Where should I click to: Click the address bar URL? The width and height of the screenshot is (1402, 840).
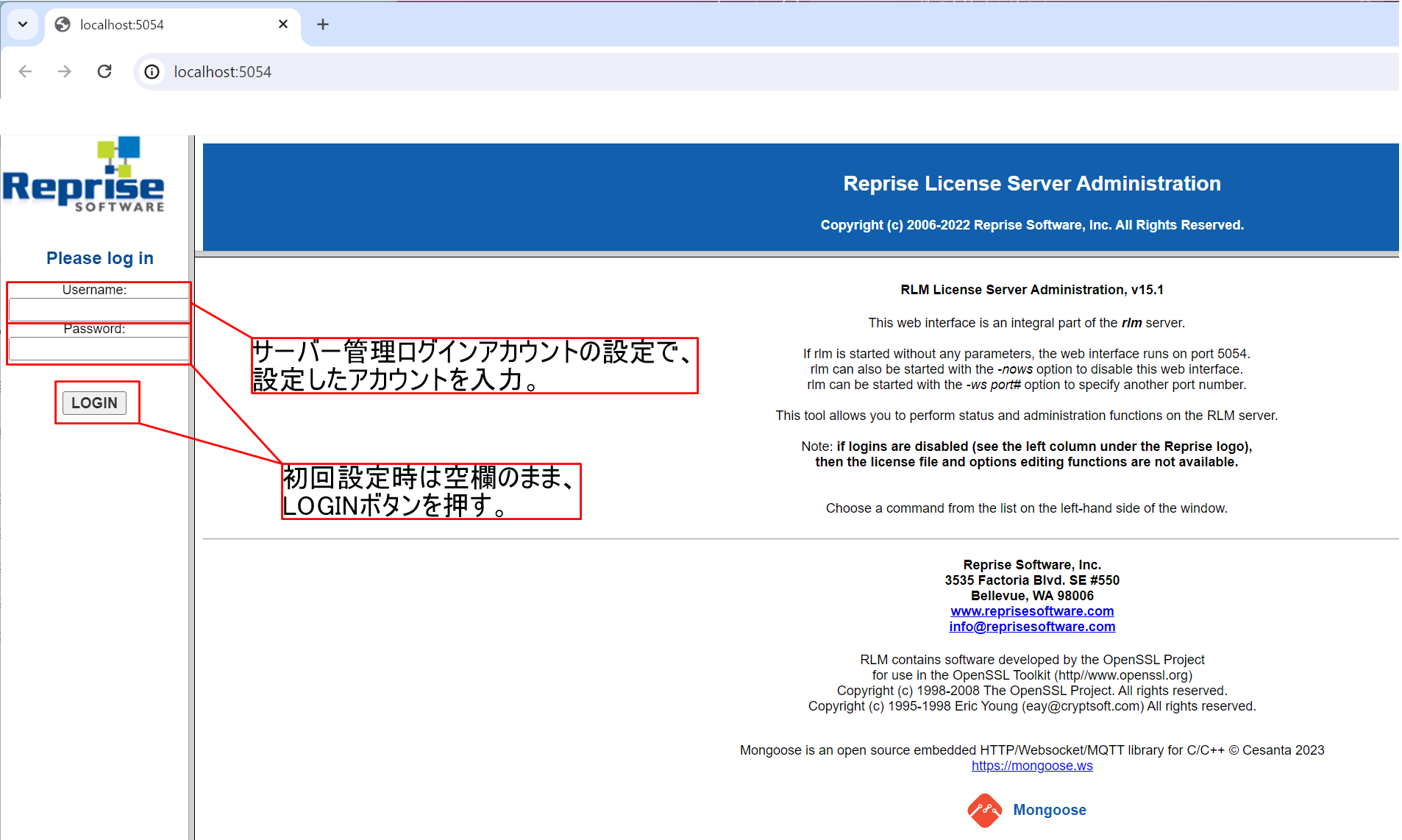pos(222,72)
